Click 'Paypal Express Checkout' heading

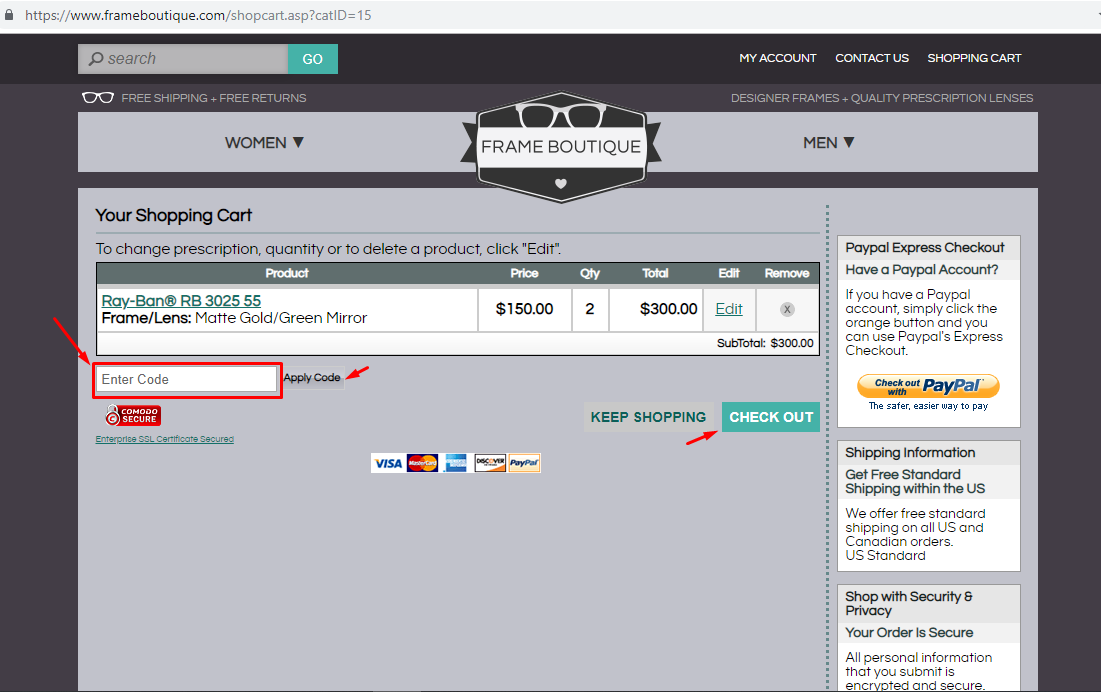coord(925,248)
